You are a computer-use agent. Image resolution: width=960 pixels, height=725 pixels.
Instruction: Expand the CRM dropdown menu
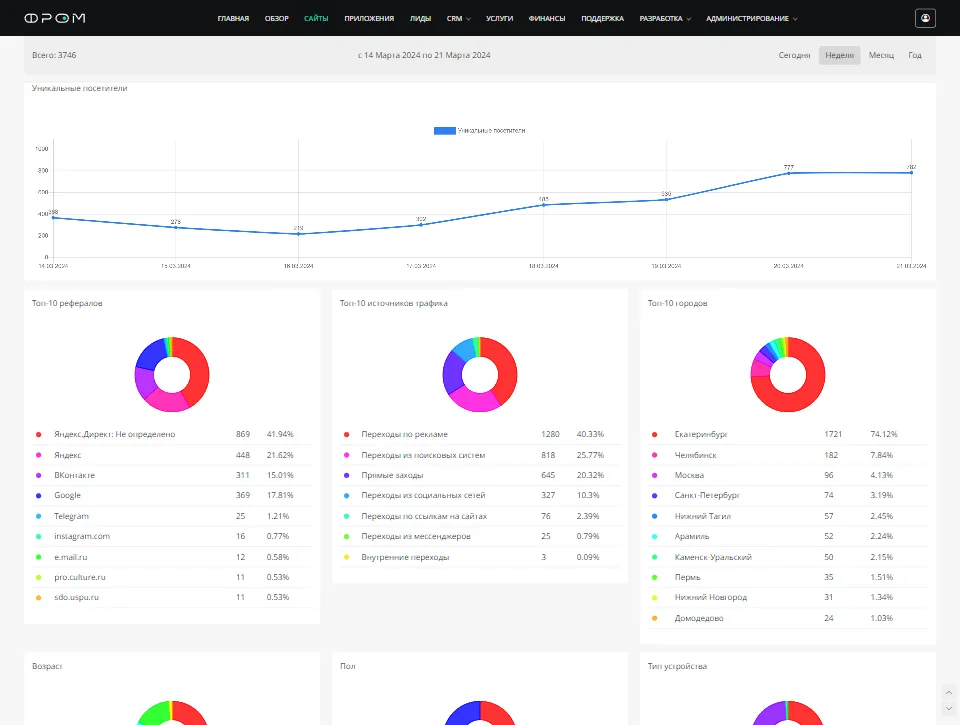tap(459, 18)
